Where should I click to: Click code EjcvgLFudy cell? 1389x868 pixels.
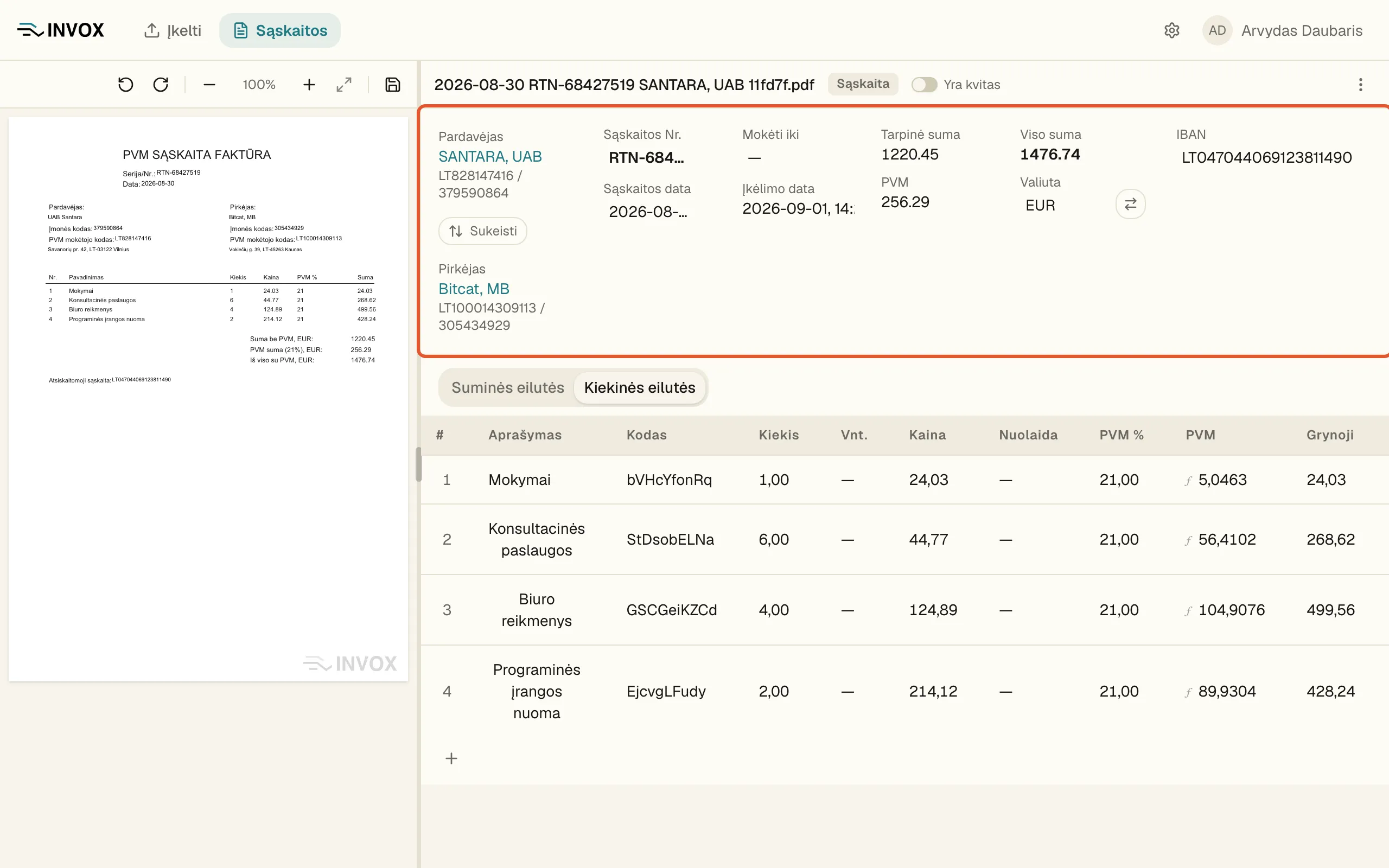click(666, 692)
